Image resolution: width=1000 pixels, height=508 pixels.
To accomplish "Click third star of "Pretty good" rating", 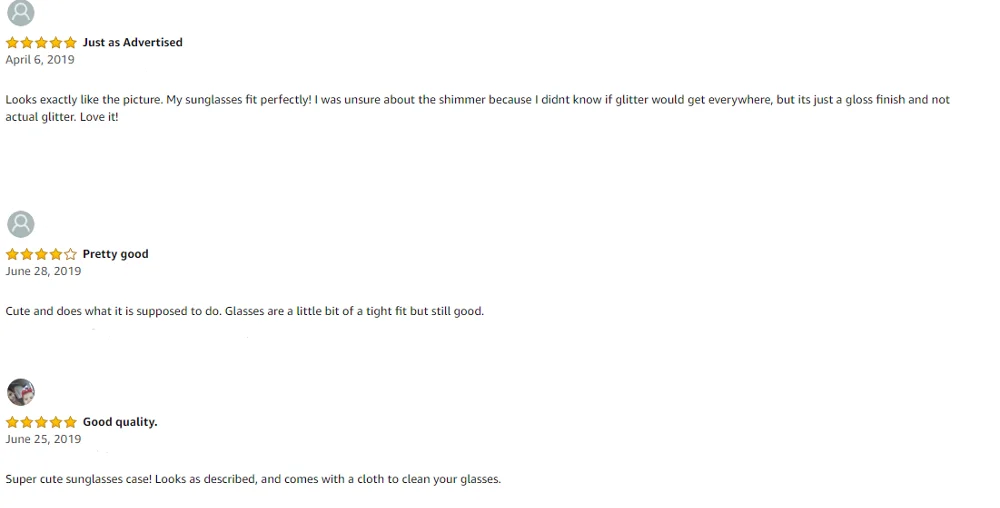I will pos(41,255).
